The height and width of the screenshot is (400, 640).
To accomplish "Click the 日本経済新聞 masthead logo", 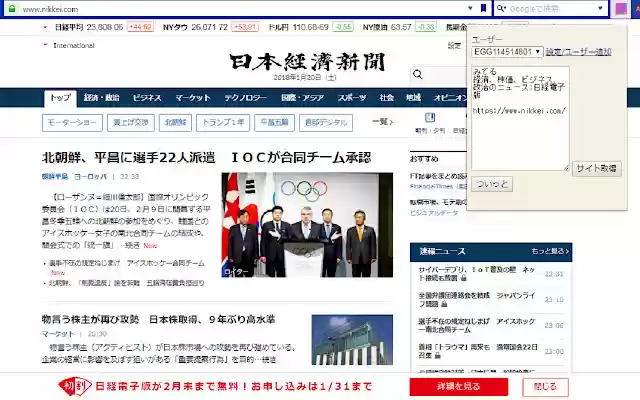I will 307,62.
